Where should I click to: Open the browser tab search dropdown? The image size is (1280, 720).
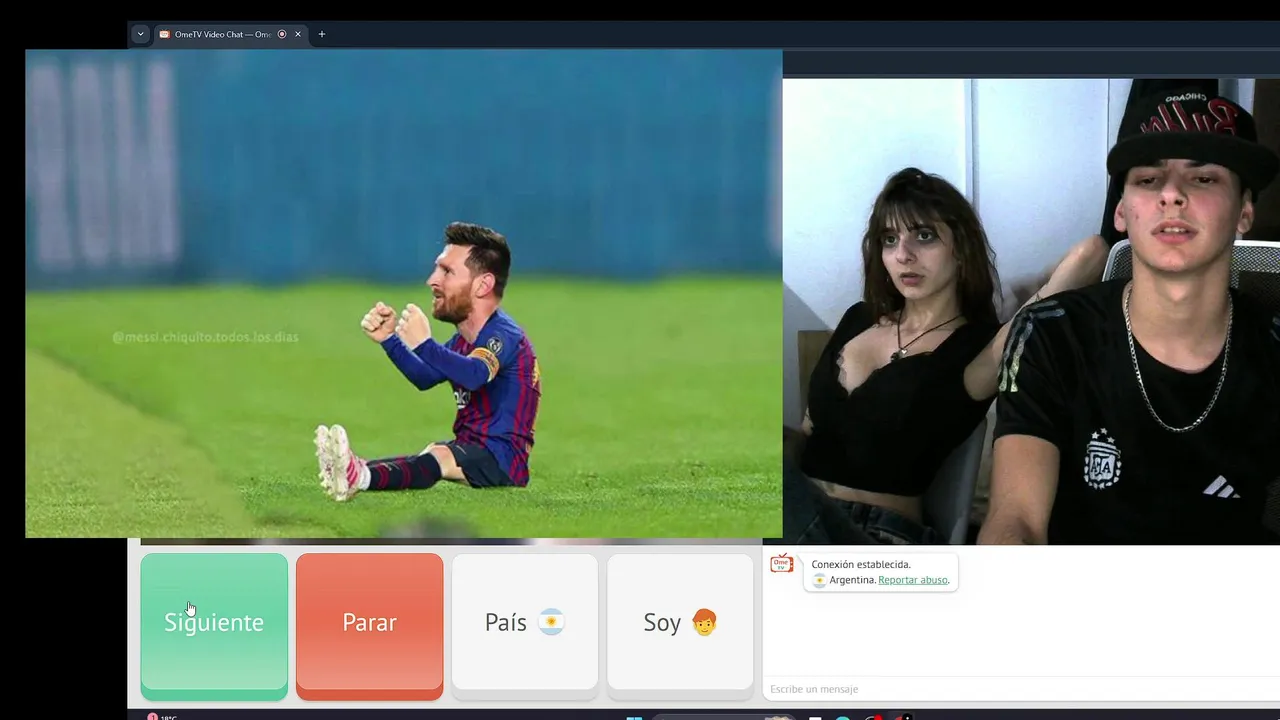coord(140,34)
